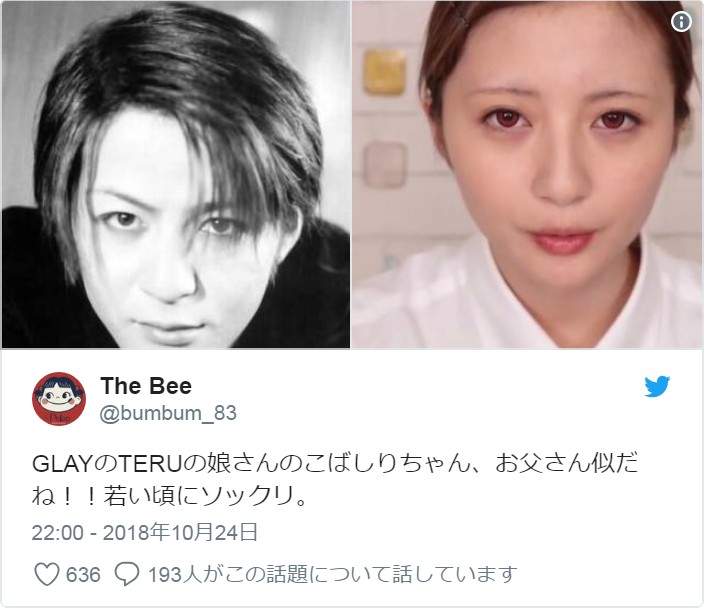This screenshot has width=705, height=610.
Task: Open the @bumbum_83 handle link
Action: tap(168, 414)
